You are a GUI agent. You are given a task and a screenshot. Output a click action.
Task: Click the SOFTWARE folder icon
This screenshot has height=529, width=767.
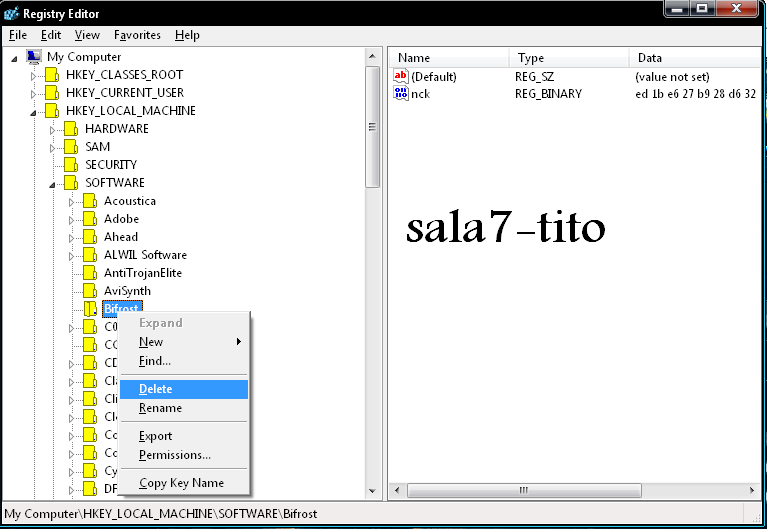click(x=71, y=183)
